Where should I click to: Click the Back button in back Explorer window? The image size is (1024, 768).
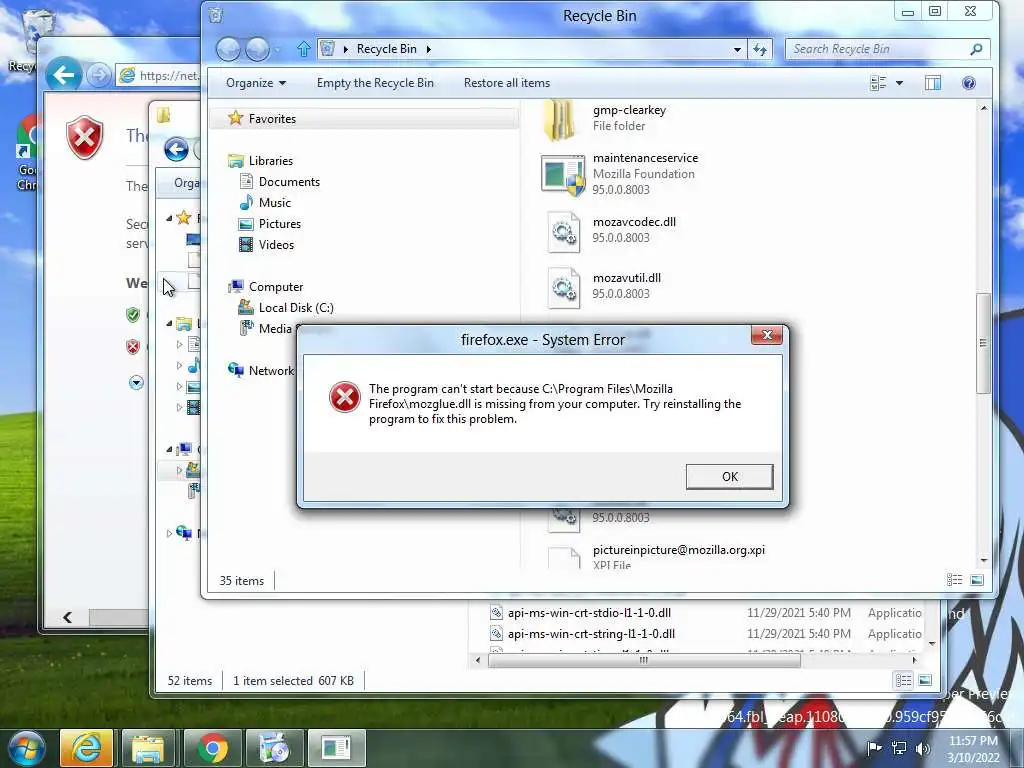[176, 150]
